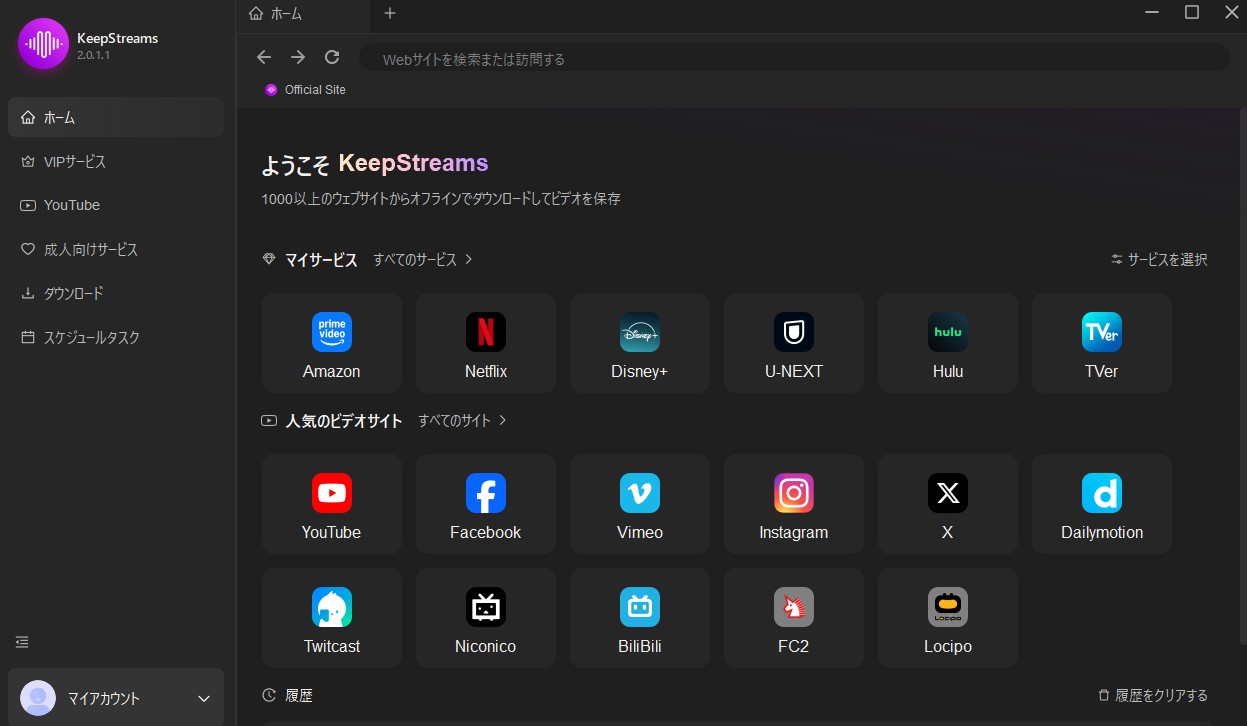Screen dimensions: 1247x726
Task: Open サービスを選択 to choose services
Action: (x=1158, y=259)
